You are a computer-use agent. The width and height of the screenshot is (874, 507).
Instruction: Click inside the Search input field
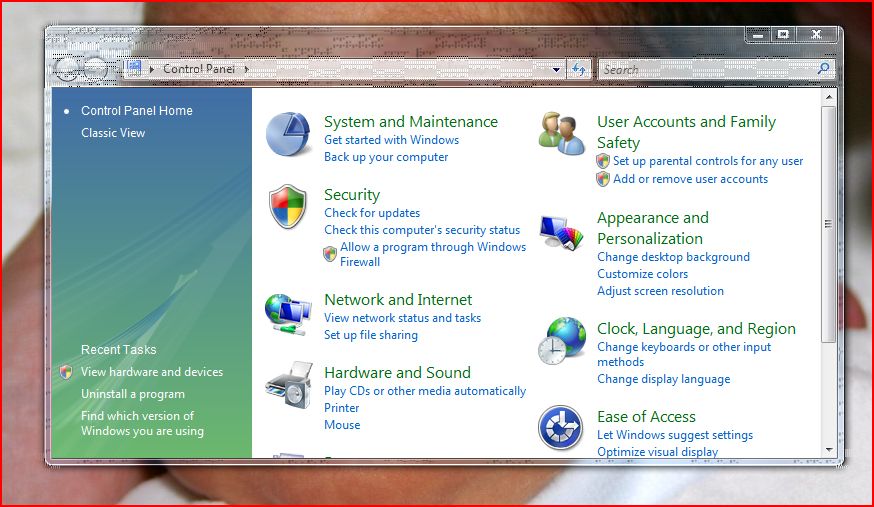click(708, 70)
